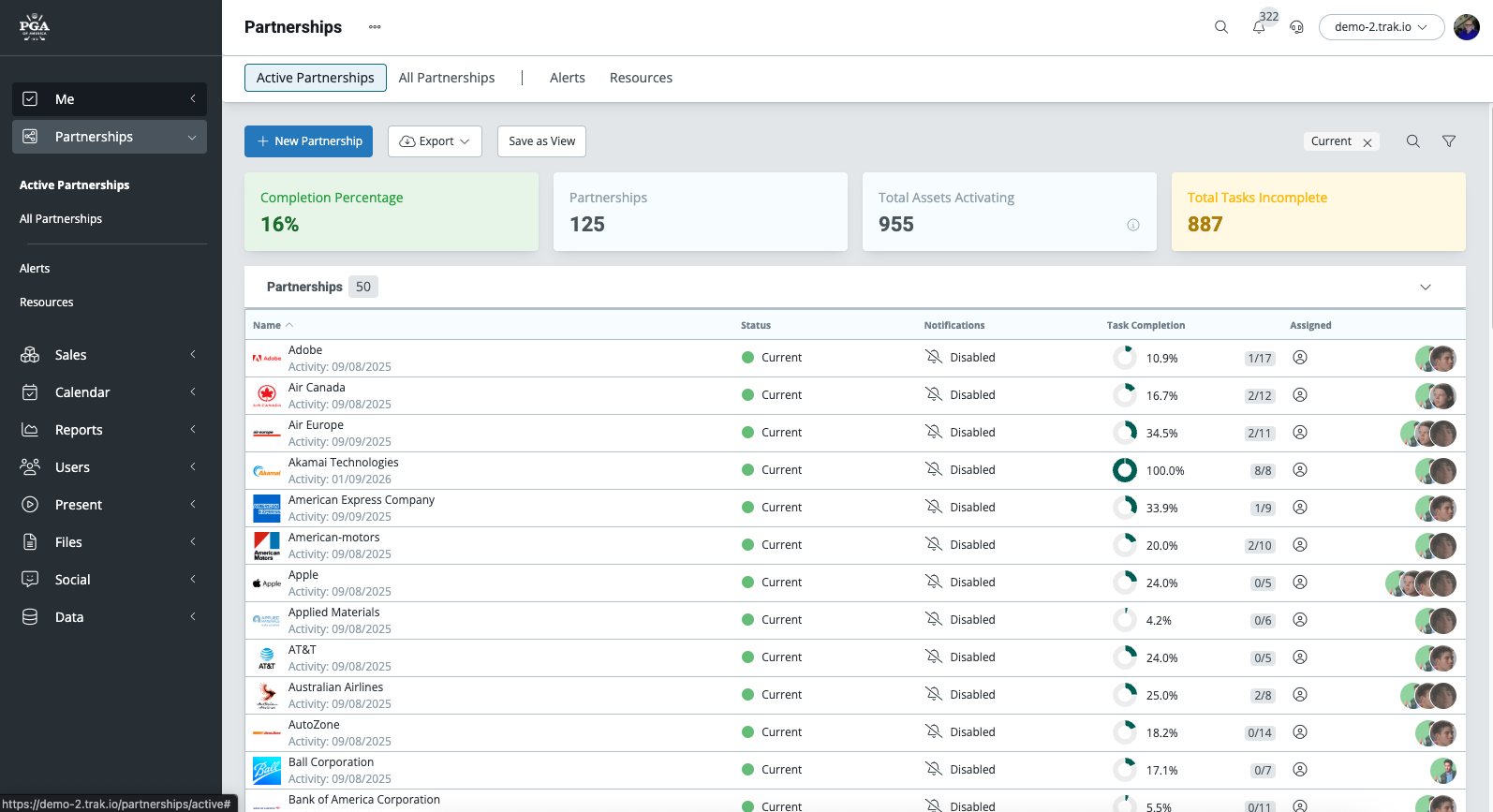Click the Ball Corporation logo
The width and height of the screenshot is (1493, 812).
coord(267,770)
